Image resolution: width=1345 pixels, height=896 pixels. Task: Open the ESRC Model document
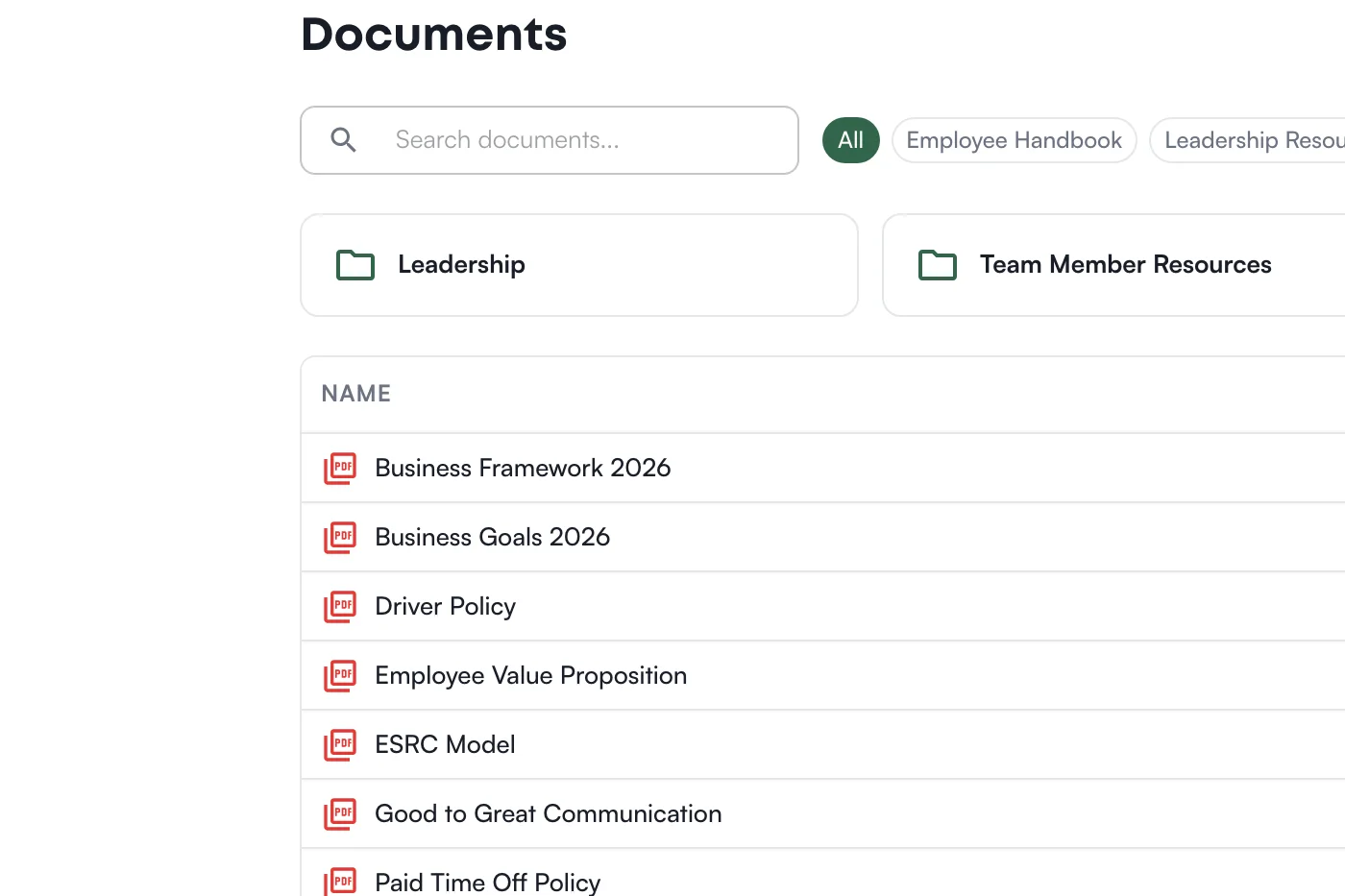pyautogui.click(x=446, y=744)
